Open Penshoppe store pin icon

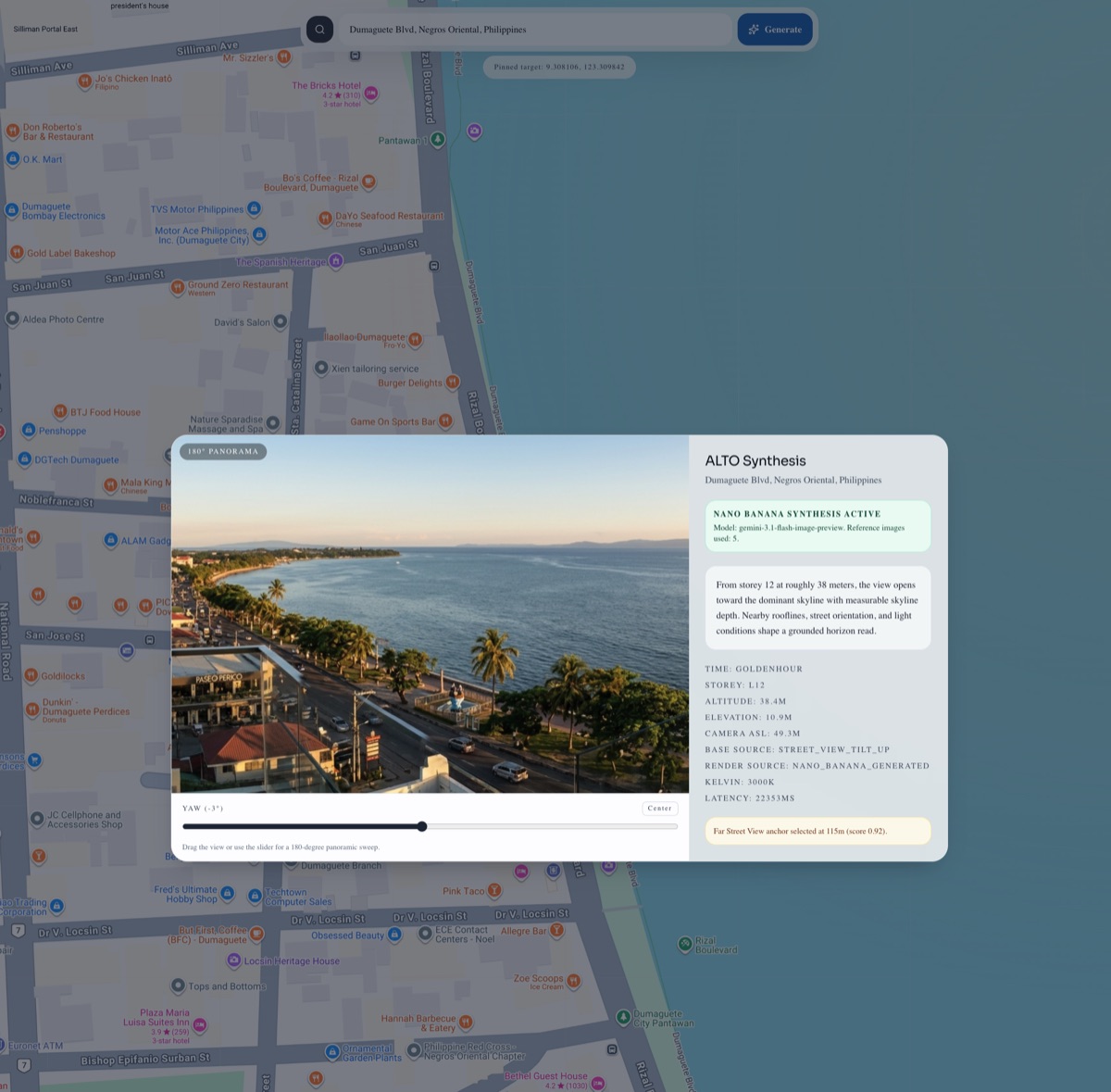(29, 430)
